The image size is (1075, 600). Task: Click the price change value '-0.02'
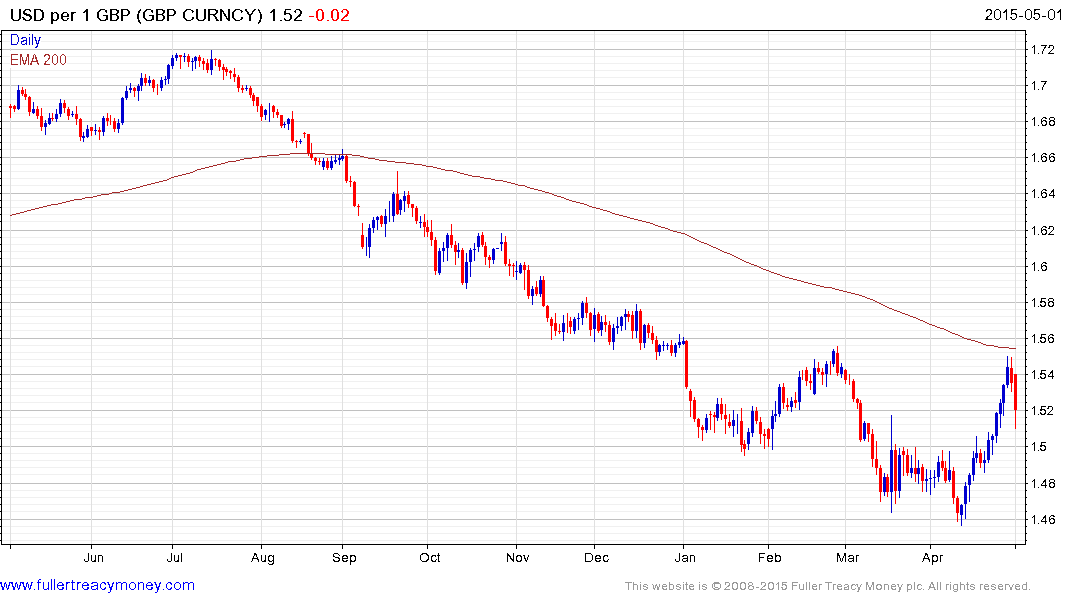coord(329,15)
